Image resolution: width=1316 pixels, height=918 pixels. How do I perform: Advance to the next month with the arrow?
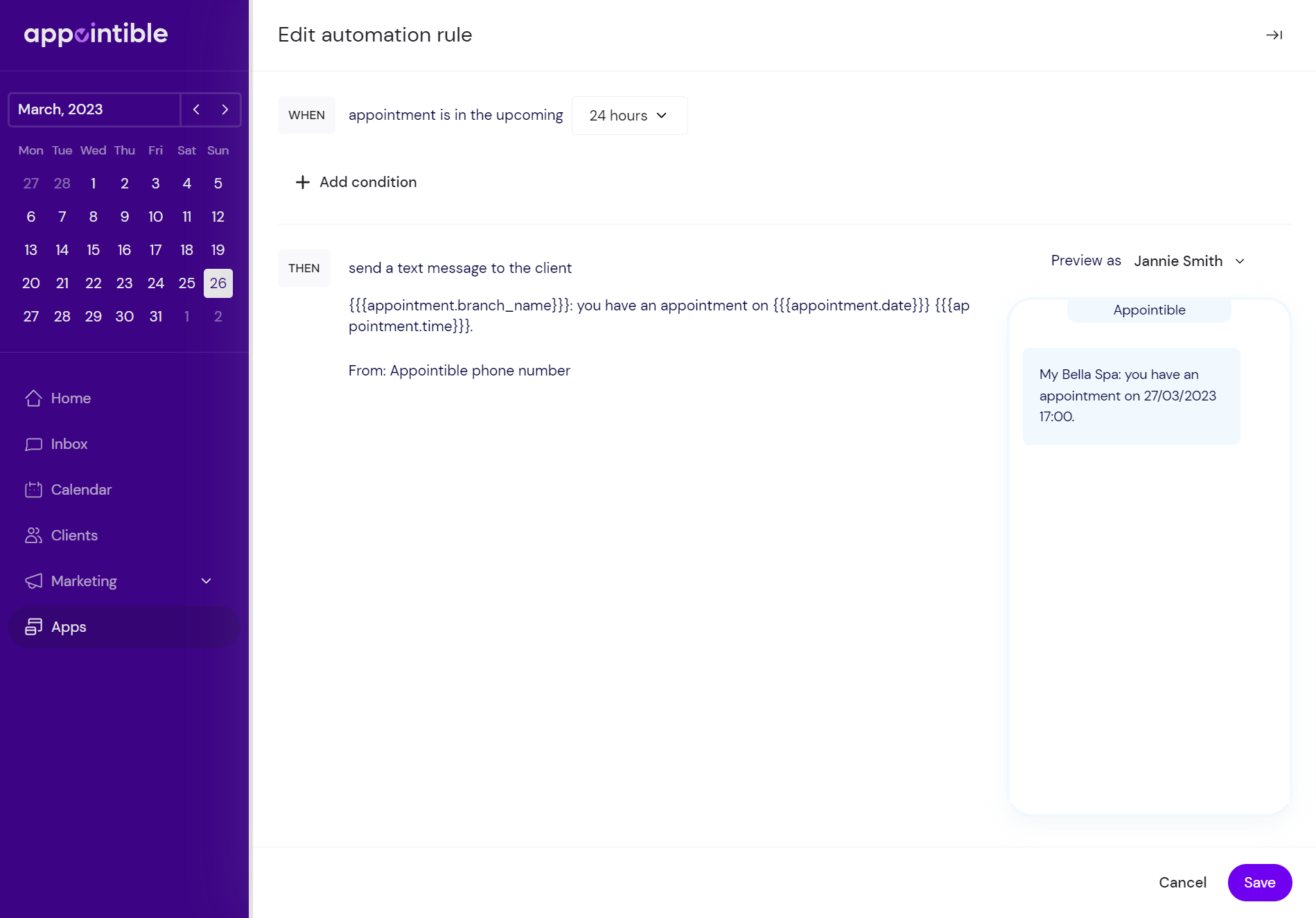(225, 109)
